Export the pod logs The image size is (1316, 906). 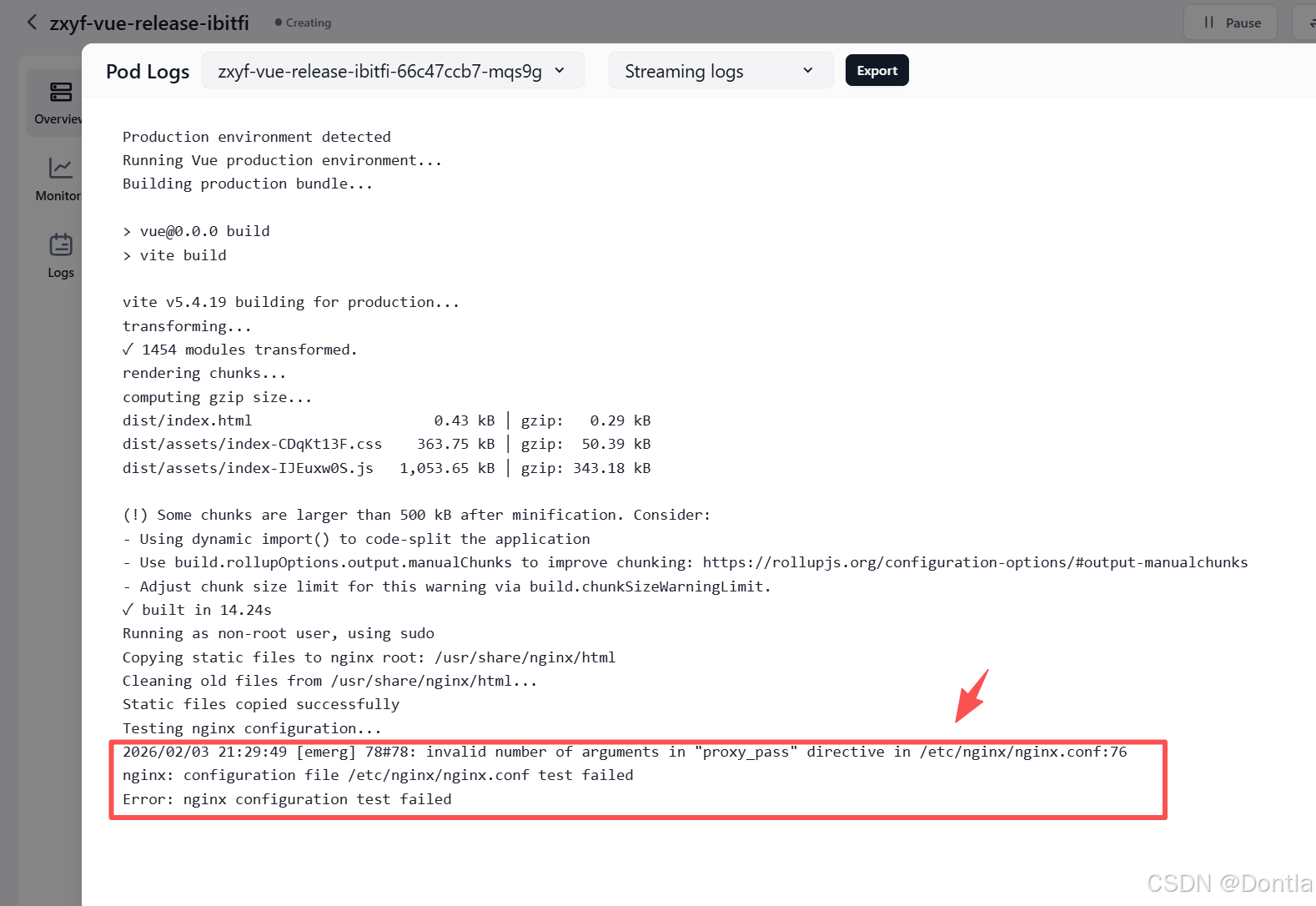tap(877, 71)
